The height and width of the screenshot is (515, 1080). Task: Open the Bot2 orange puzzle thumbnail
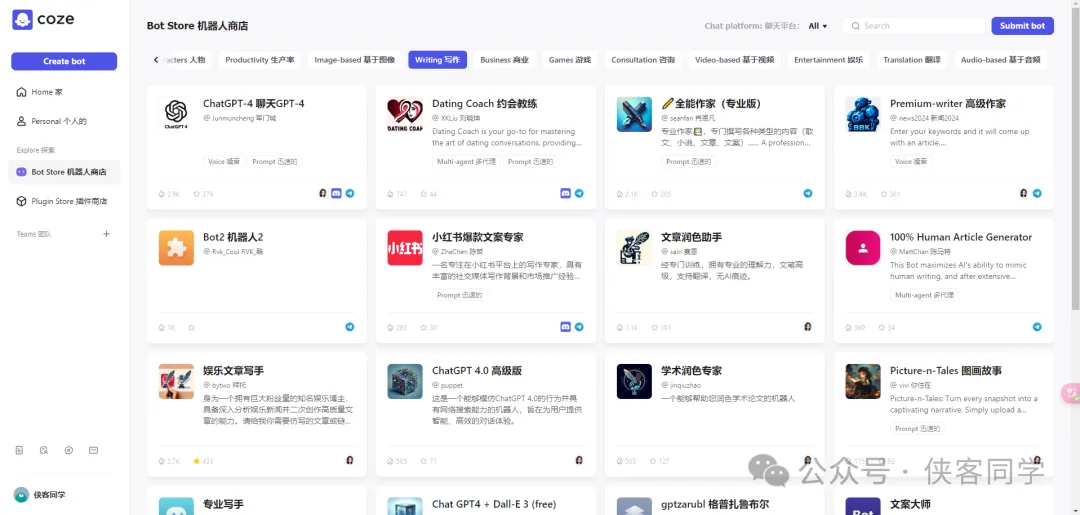[176, 248]
